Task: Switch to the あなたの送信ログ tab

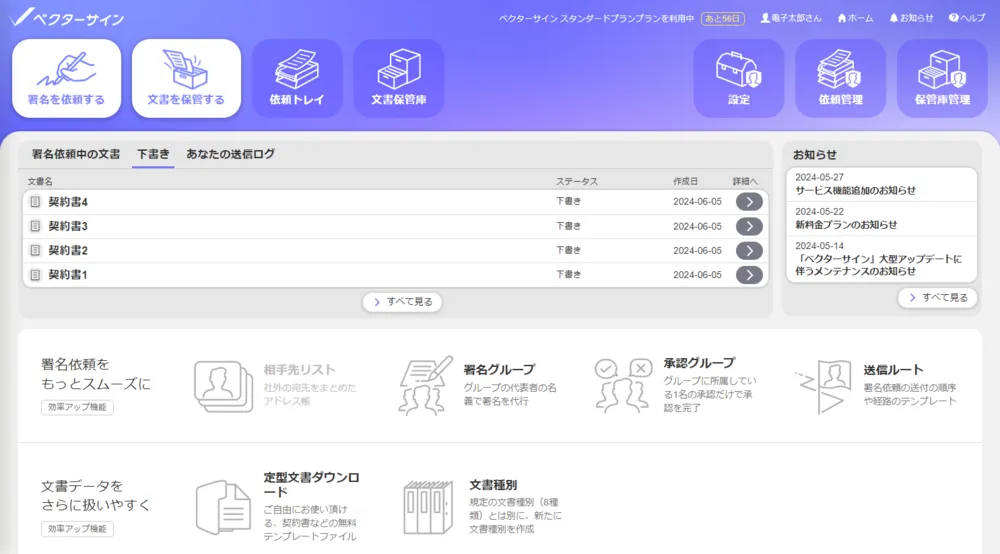Action: 230,154
